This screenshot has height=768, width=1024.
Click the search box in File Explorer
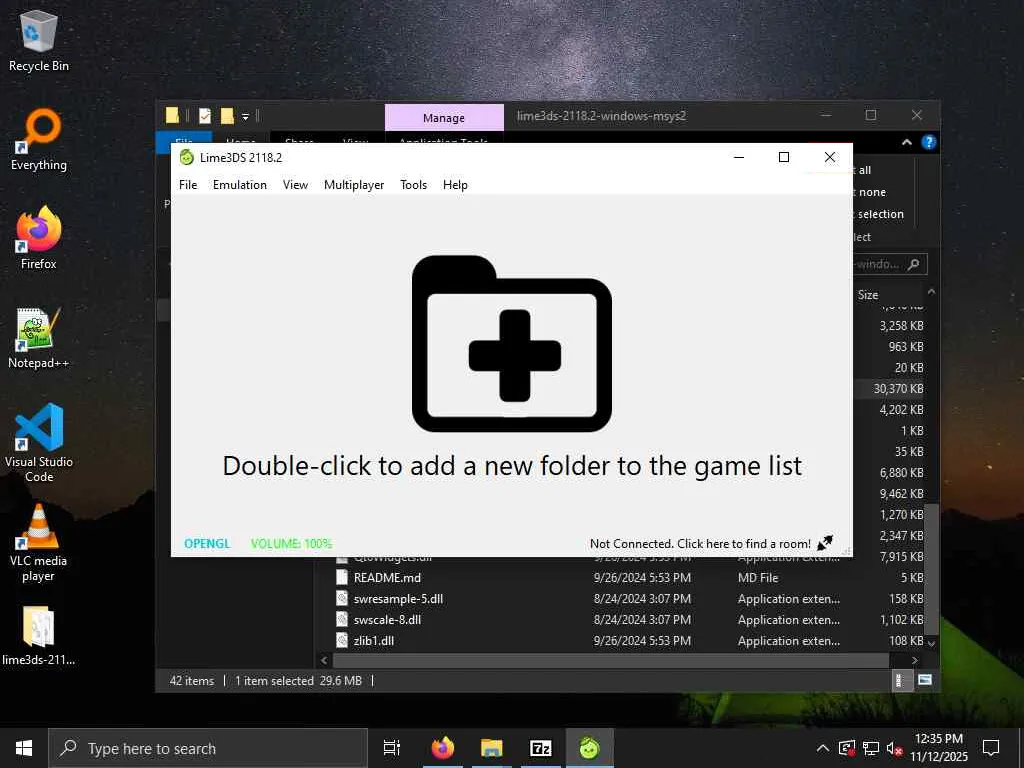(889, 264)
